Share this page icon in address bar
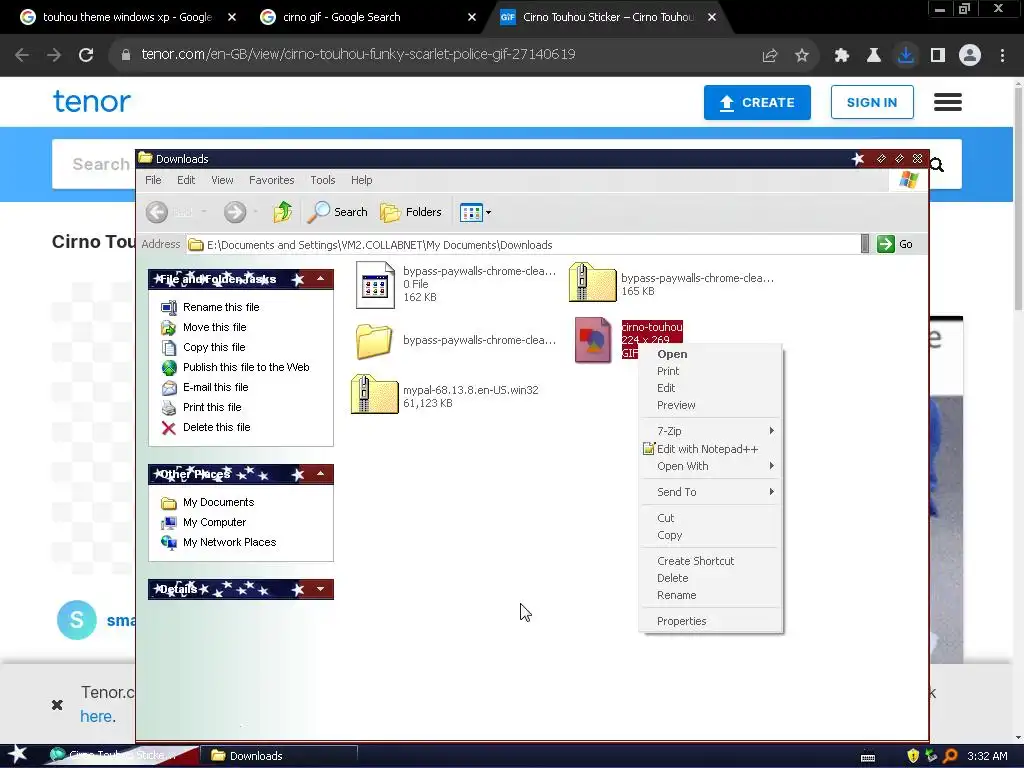The image size is (1024, 768). (770, 56)
